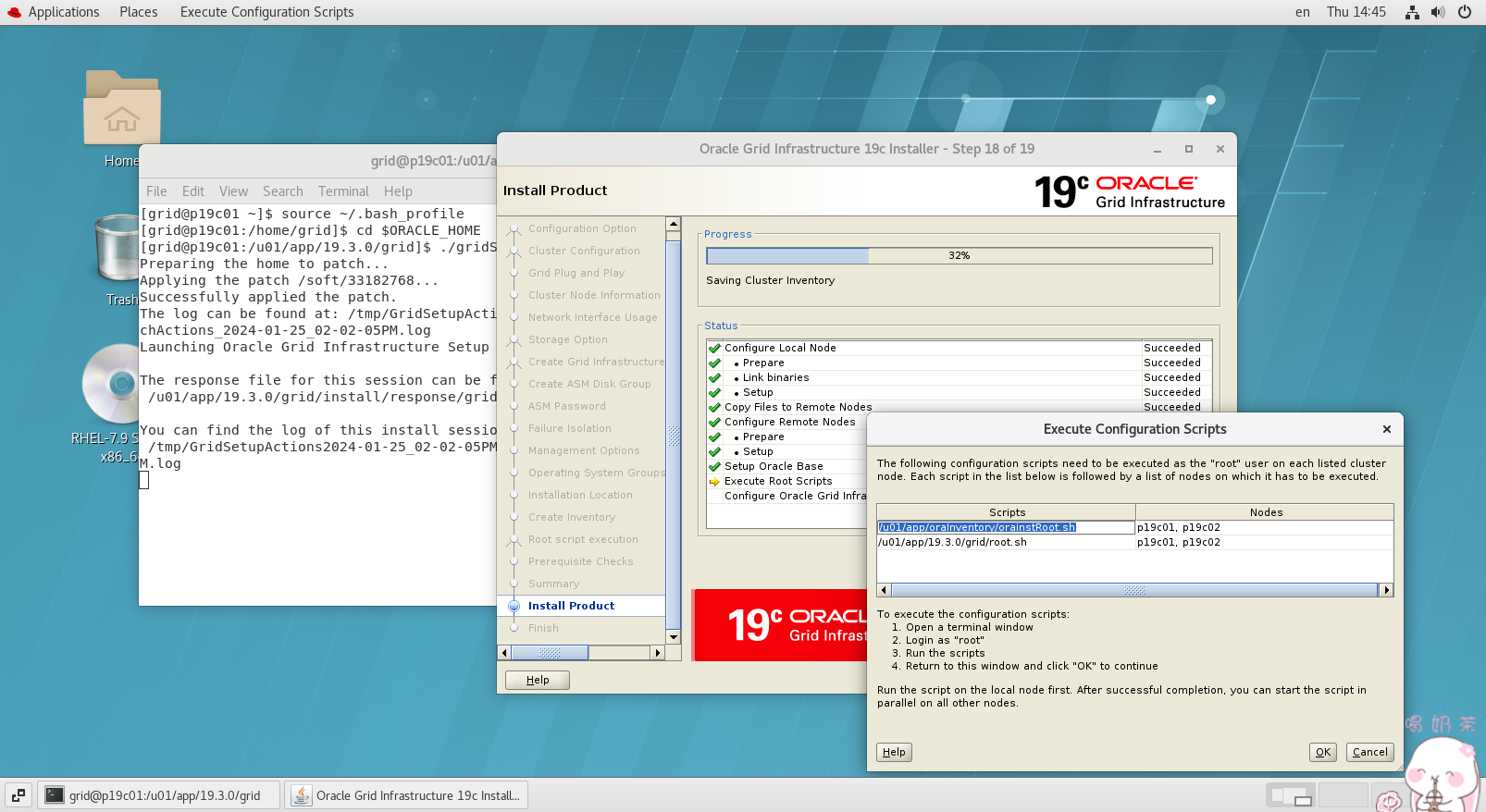Click the ASM Password step
The height and width of the screenshot is (812, 1486).
tap(567, 406)
